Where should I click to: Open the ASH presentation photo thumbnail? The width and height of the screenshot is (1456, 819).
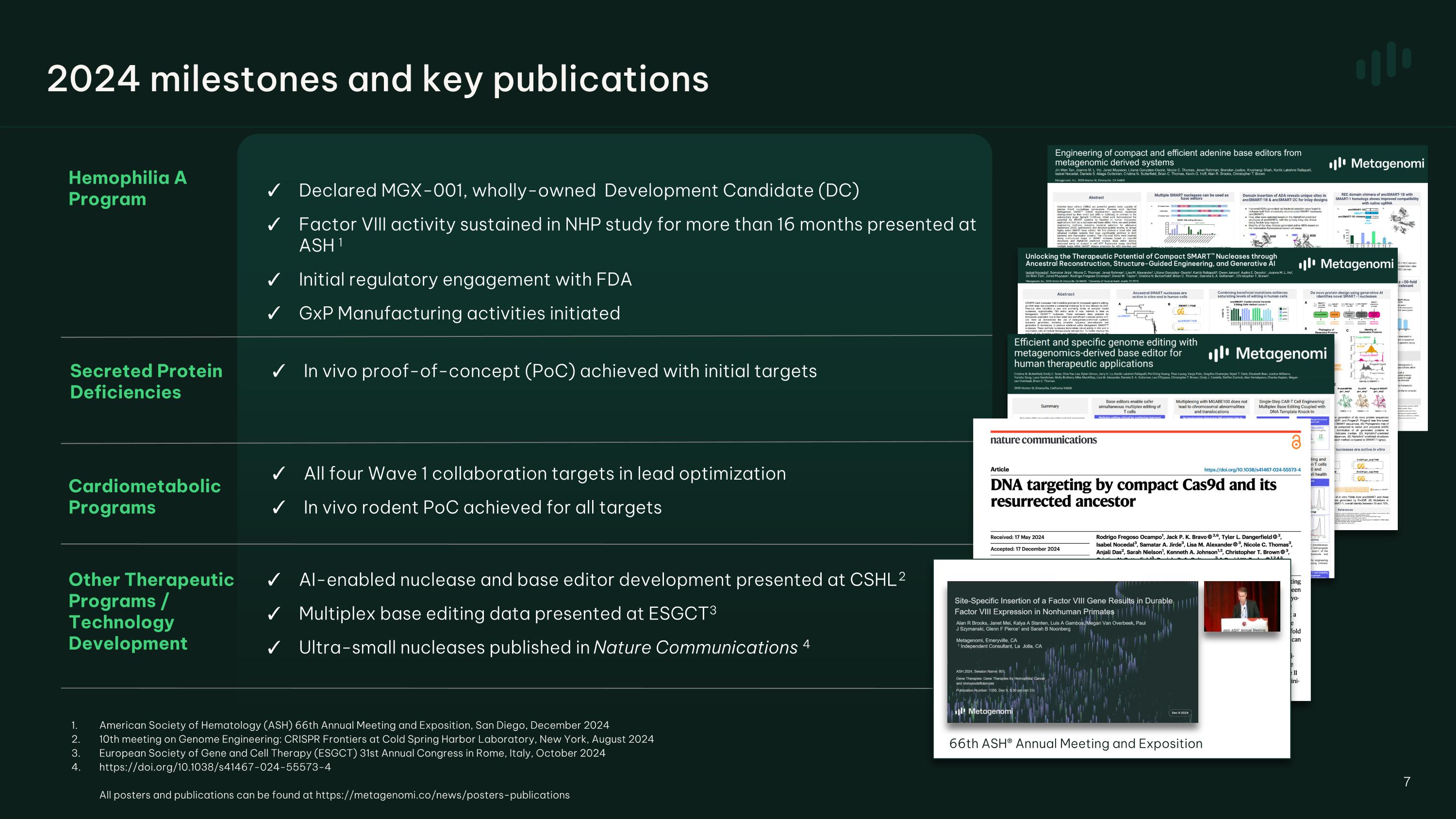point(1241,606)
